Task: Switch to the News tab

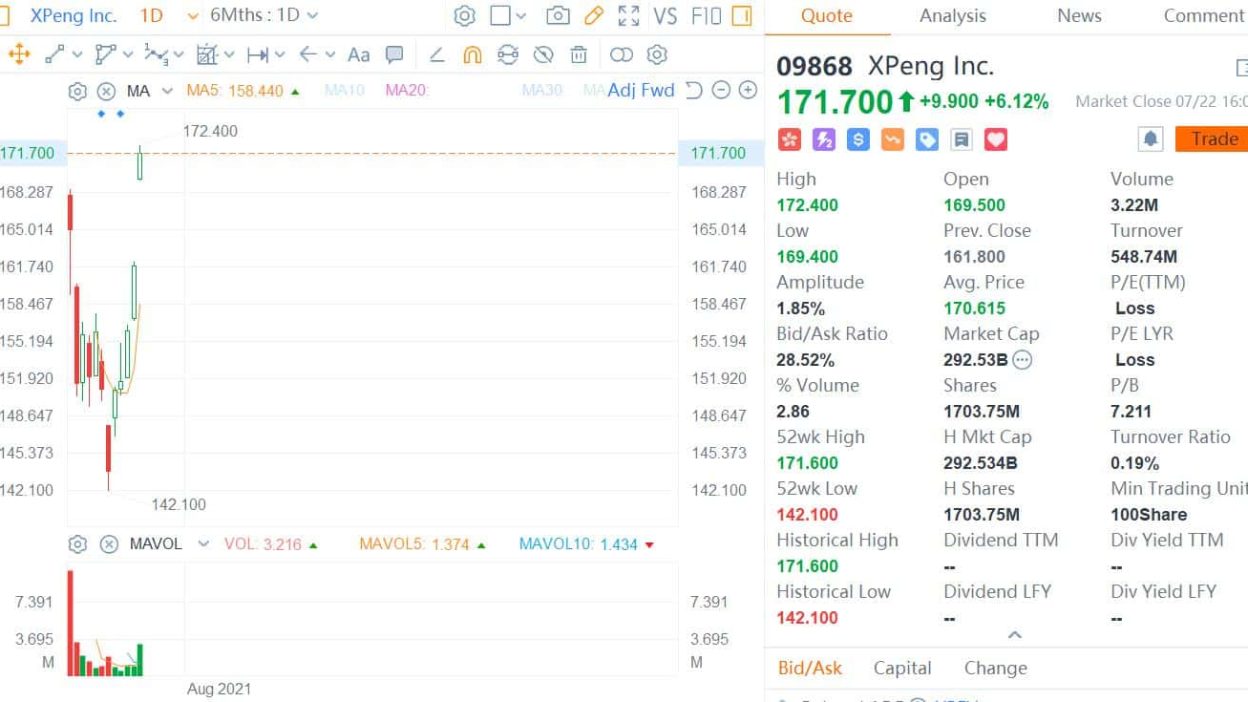Action: [x=1079, y=16]
